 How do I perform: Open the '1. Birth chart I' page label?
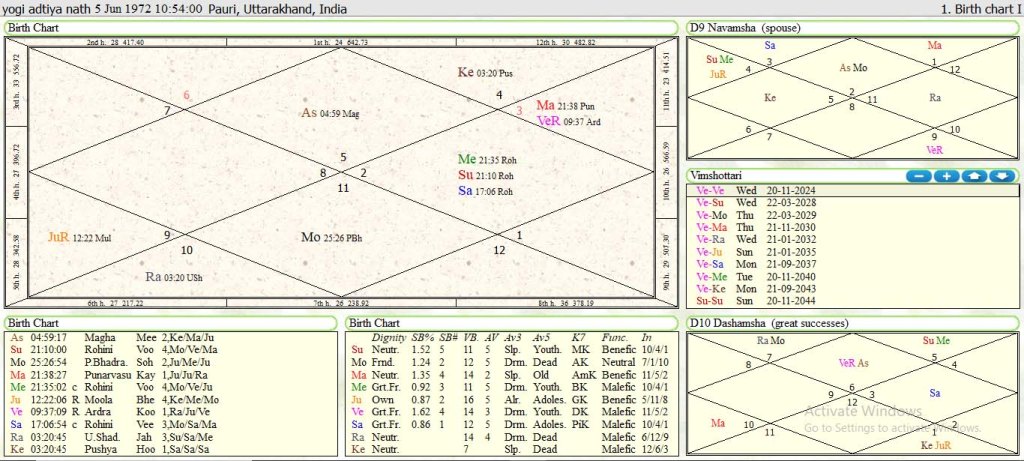[x=981, y=8]
